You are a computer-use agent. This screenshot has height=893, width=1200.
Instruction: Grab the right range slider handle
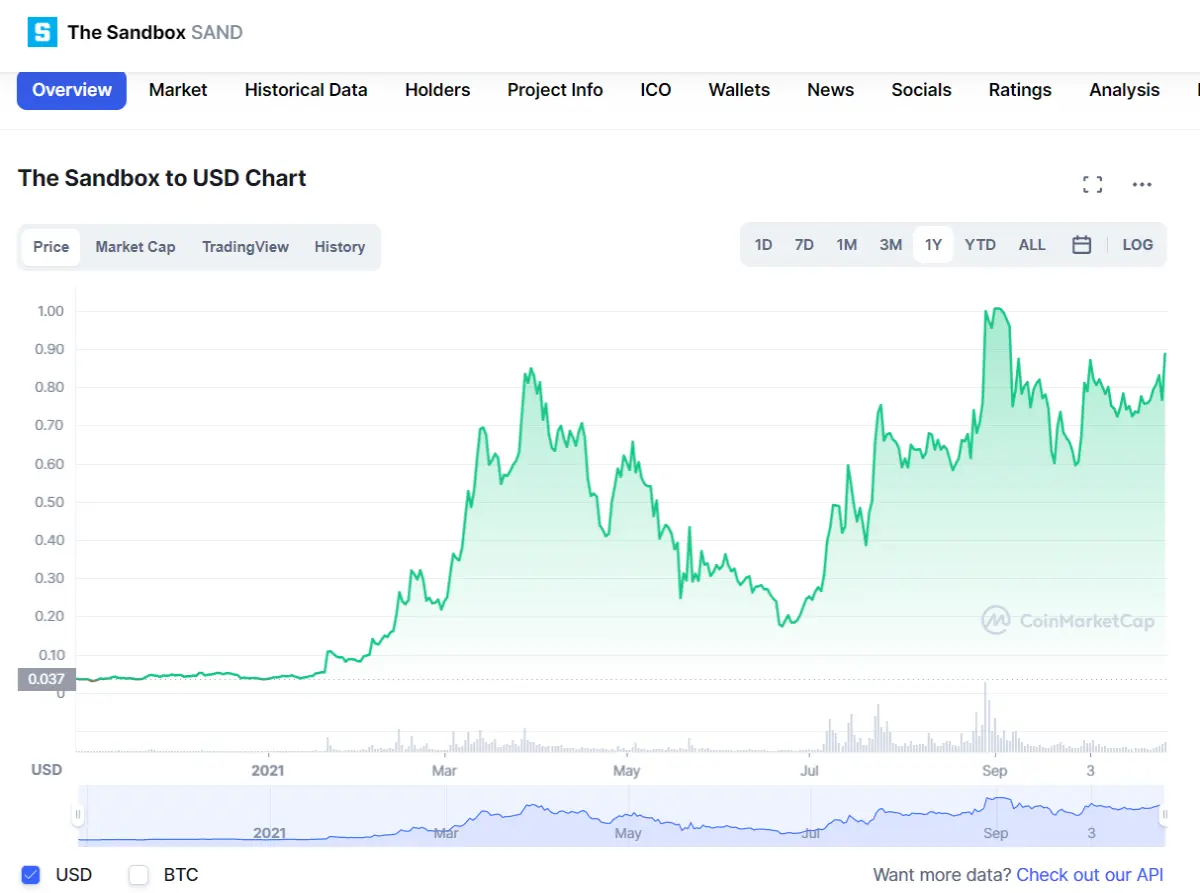(1164, 815)
